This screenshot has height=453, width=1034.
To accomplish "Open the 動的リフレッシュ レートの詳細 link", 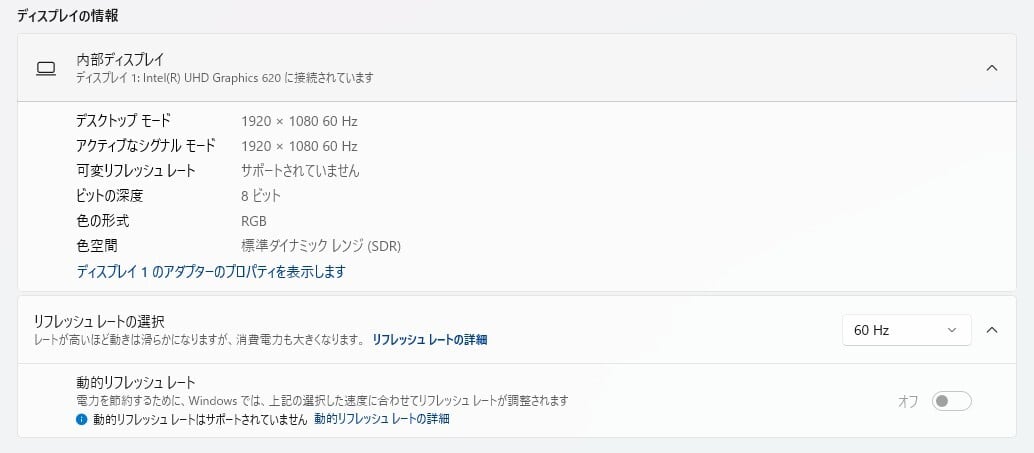I will [x=381, y=419].
